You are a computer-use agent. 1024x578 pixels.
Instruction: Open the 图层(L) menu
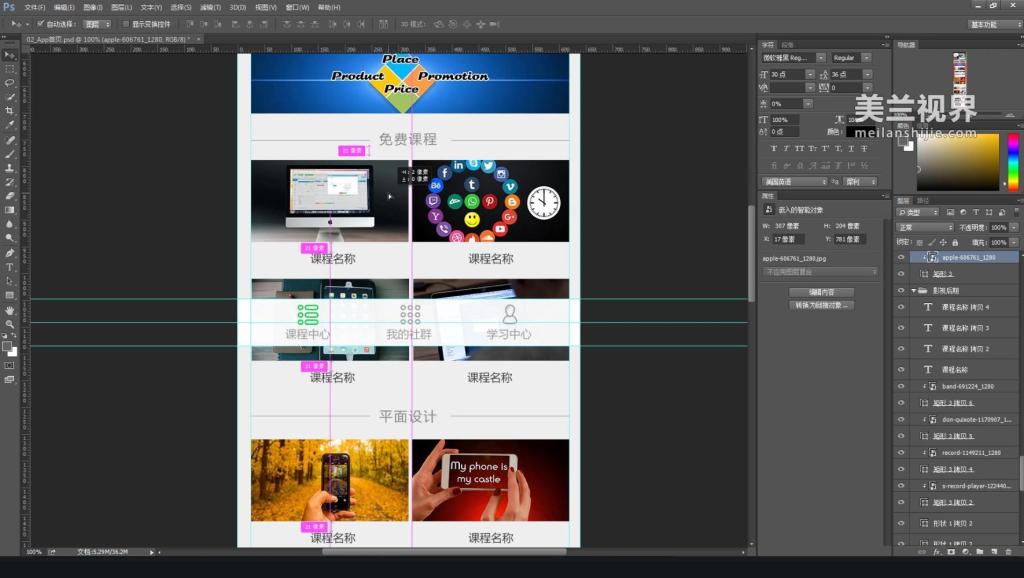pos(121,7)
